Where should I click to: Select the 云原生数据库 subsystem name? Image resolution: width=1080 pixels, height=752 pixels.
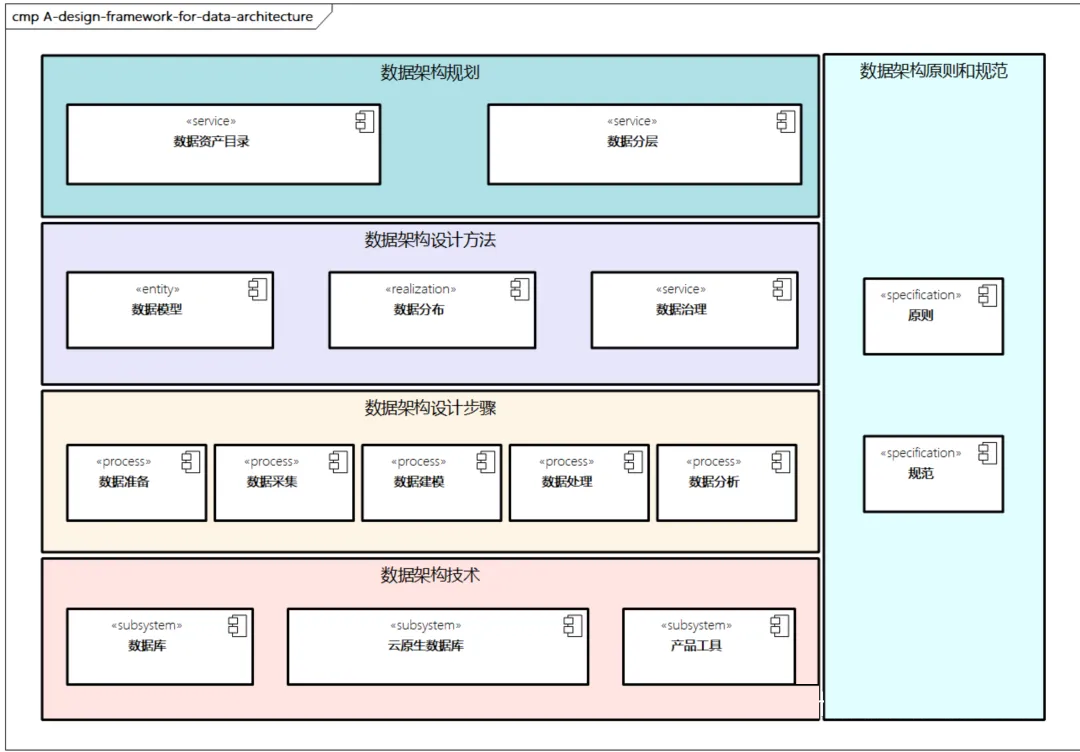426,646
